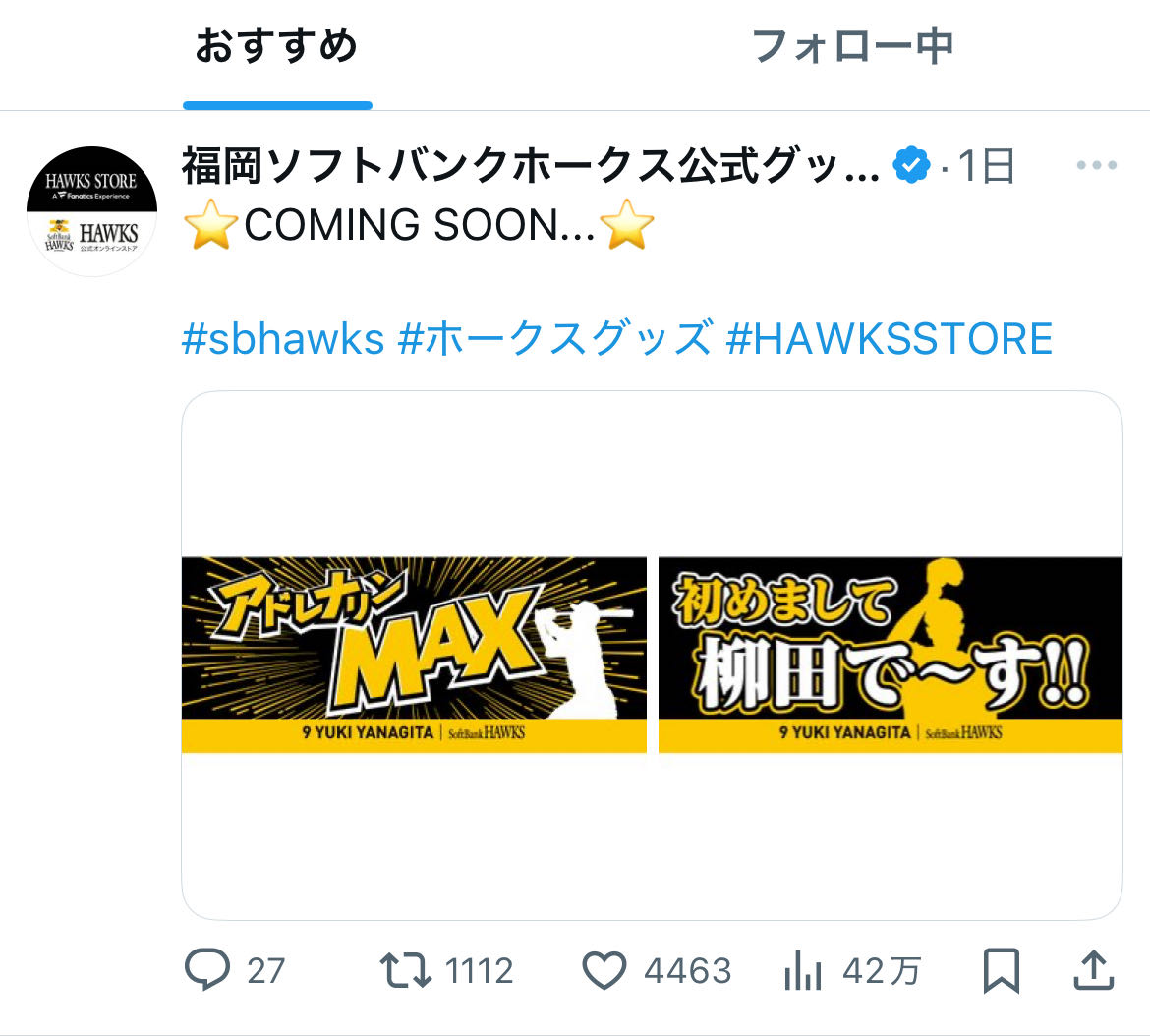Click the 1112 reposts count
Viewport: 1150px width, 1036px height.
click(x=480, y=971)
